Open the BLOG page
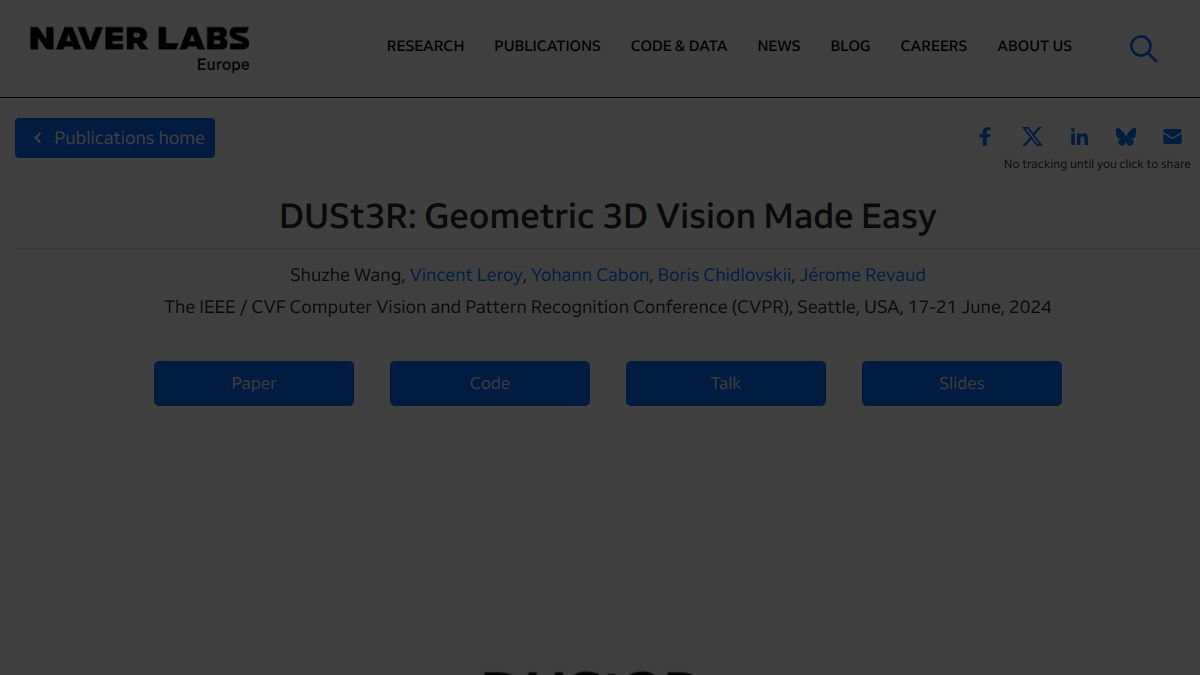The width and height of the screenshot is (1200, 675). pos(850,46)
